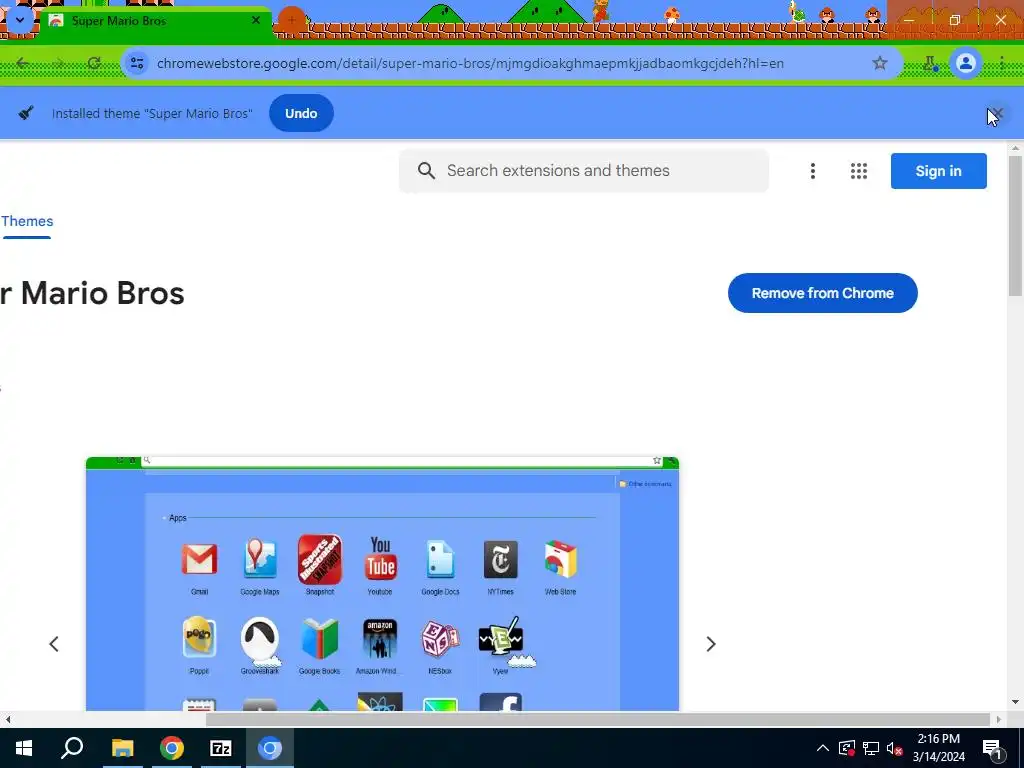Switch to the Themes tab
1024x768 pixels.
[27, 222]
